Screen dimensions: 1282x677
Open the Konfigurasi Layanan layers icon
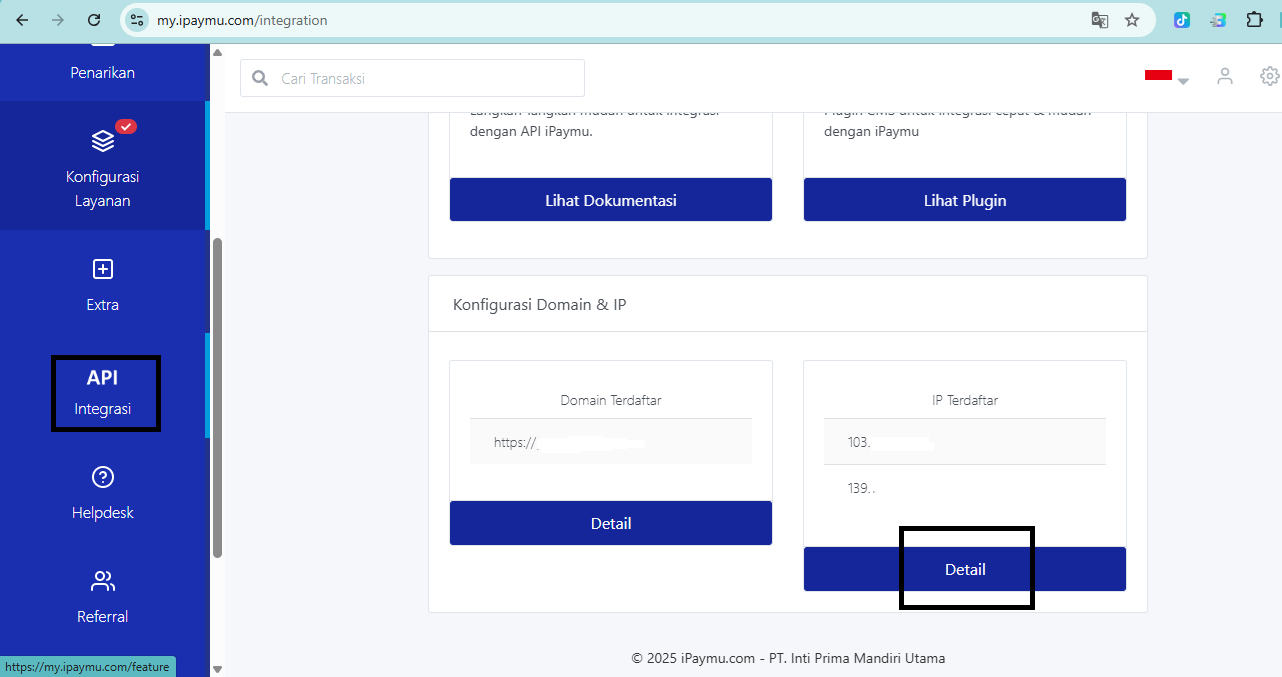(102, 140)
